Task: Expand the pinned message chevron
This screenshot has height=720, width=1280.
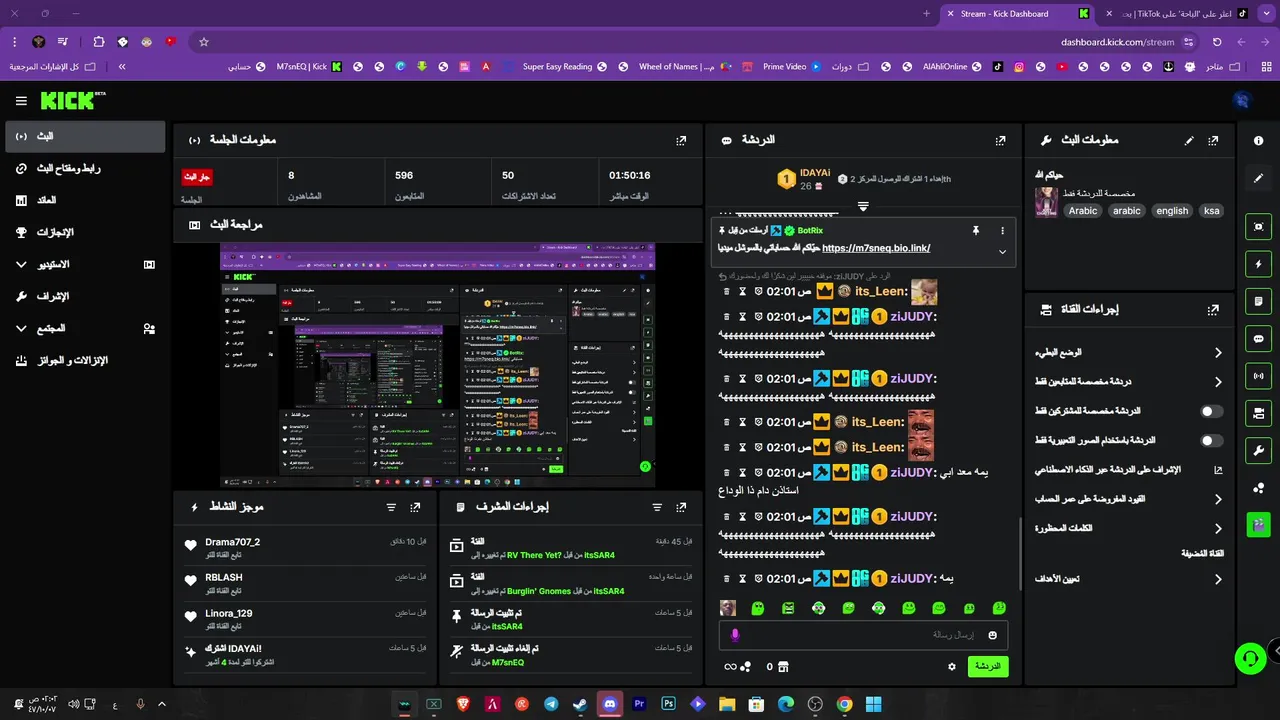Action: pos(1002,252)
